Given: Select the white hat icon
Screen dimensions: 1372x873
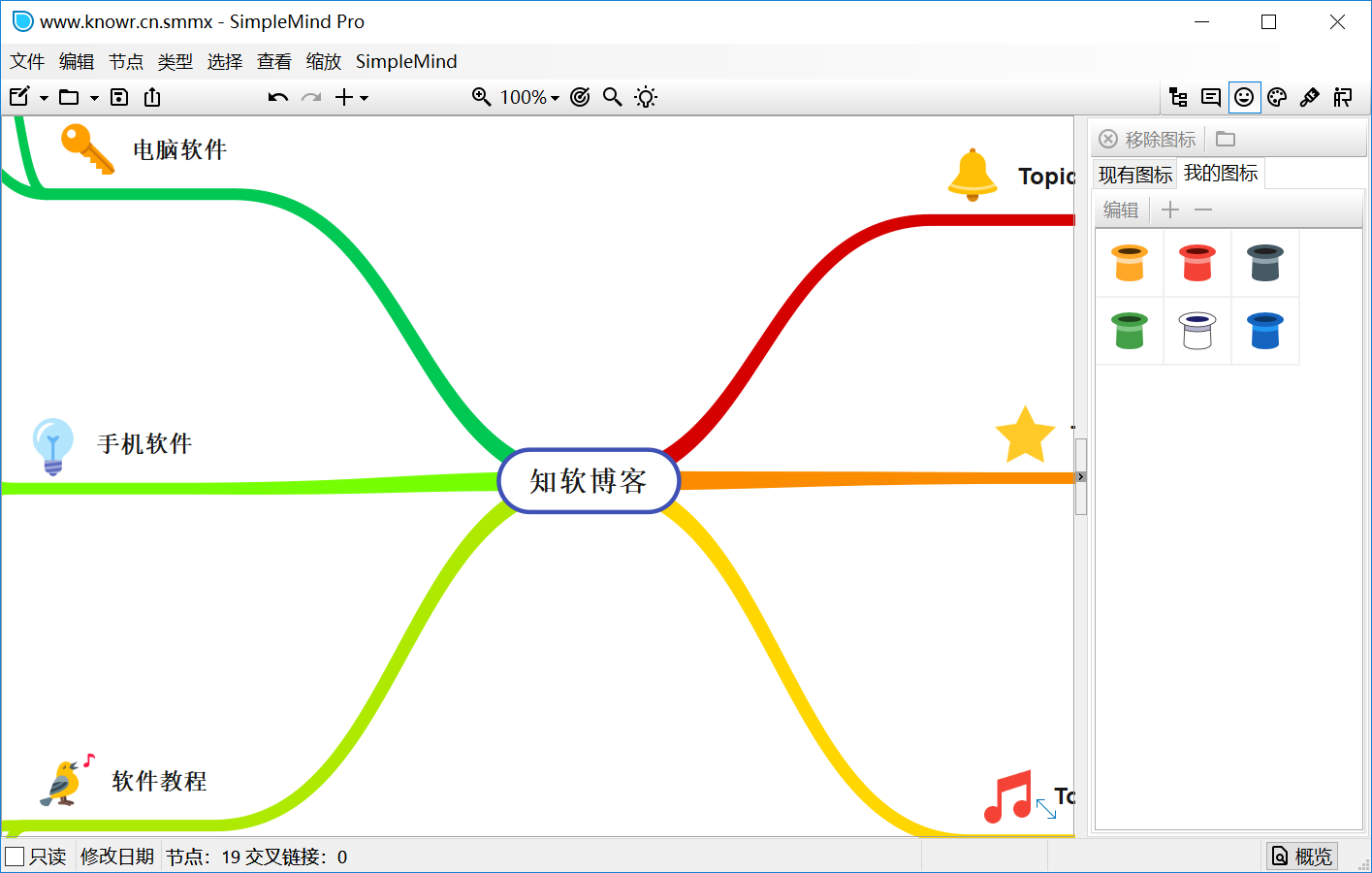Looking at the screenshot, I should point(1197,331).
